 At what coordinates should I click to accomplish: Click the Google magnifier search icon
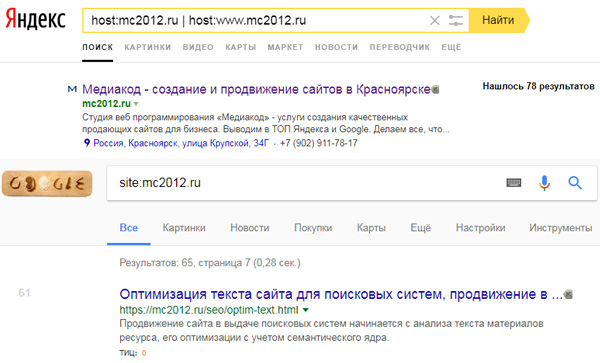tap(575, 183)
